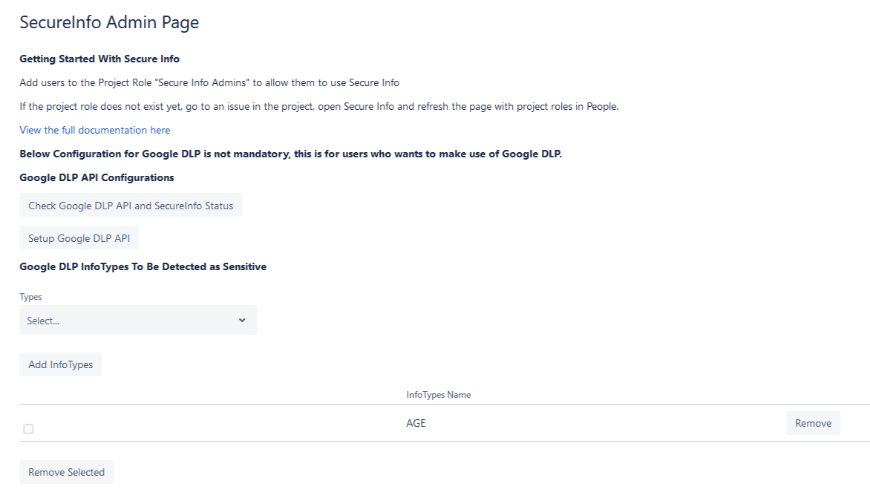Viewport: 870px width, 495px height.
Task: Remove the AGE InfoType entry
Action: tap(812, 423)
